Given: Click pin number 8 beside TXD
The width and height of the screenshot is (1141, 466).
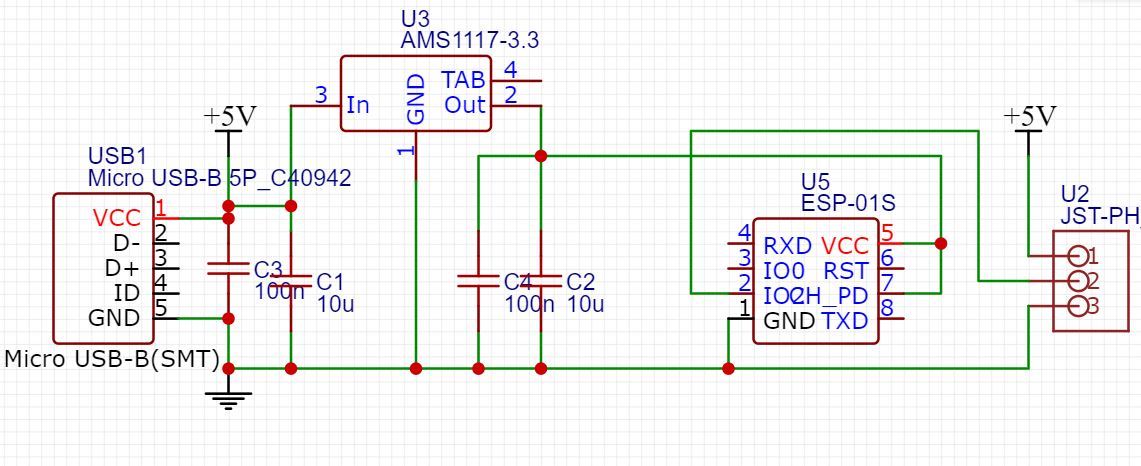Looking at the screenshot, I should pyautogui.click(x=886, y=307).
